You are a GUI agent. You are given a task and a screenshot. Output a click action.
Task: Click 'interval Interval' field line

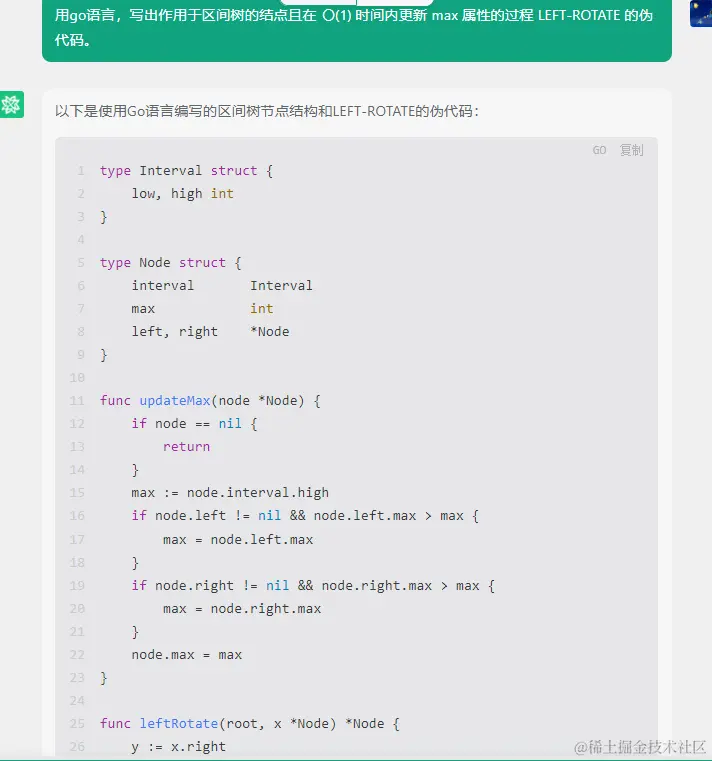coord(222,285)
